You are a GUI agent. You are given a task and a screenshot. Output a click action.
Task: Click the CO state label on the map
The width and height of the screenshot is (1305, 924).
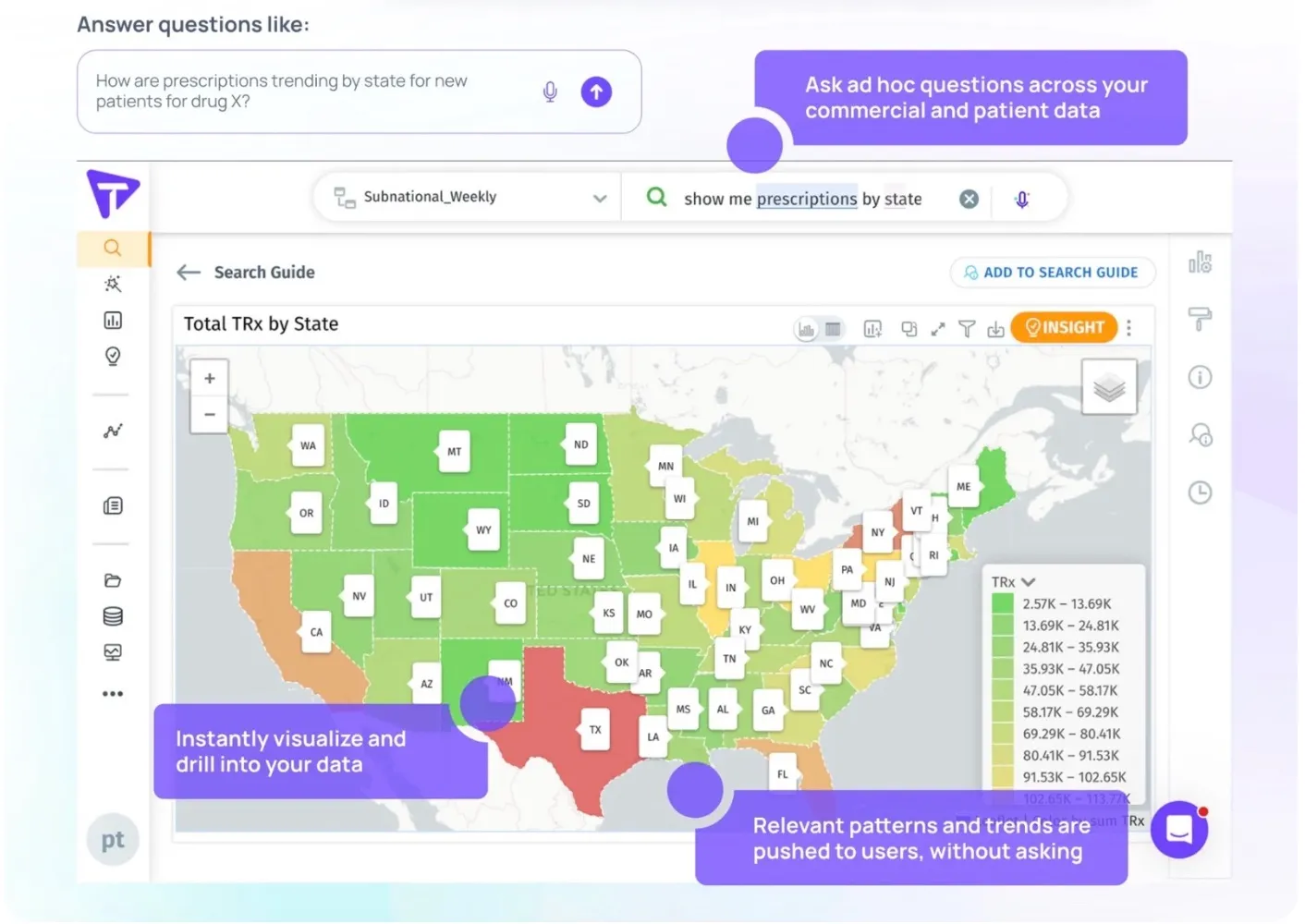coord(510,603)
